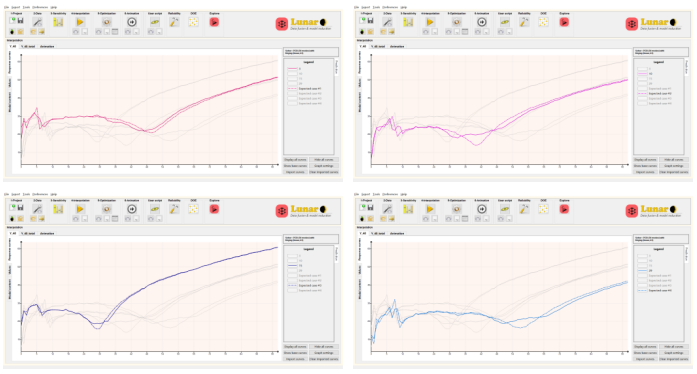This screenshot has width=697, height=374.
Task: Click red Explore icon in top-right window
Action: (x=564, y=22)
